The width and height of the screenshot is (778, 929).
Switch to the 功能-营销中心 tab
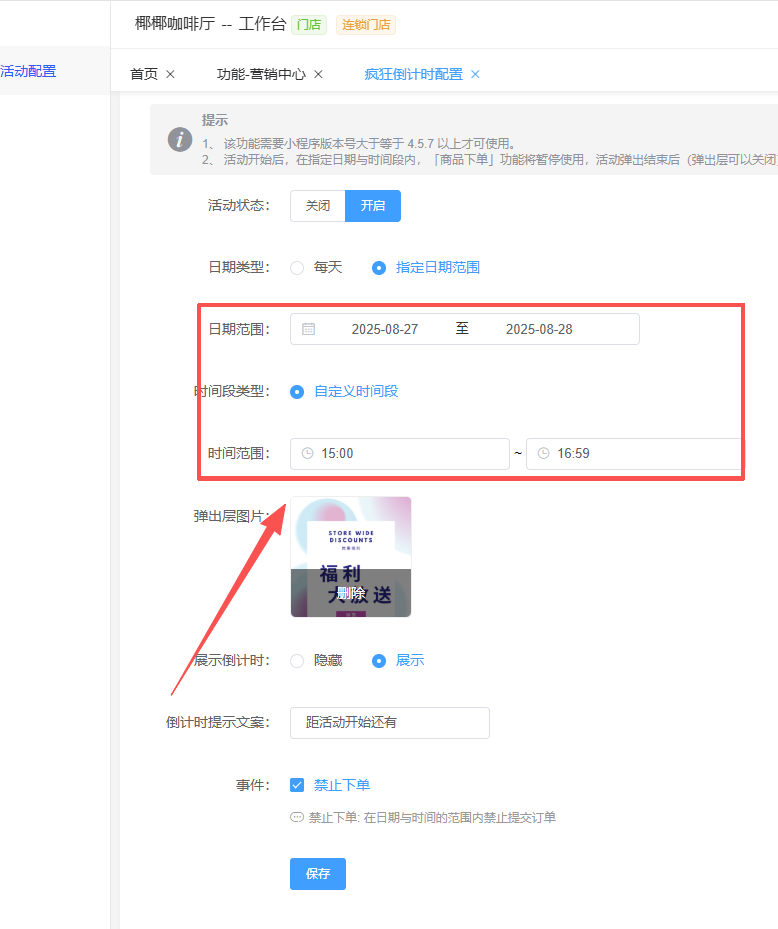[261, 74]
